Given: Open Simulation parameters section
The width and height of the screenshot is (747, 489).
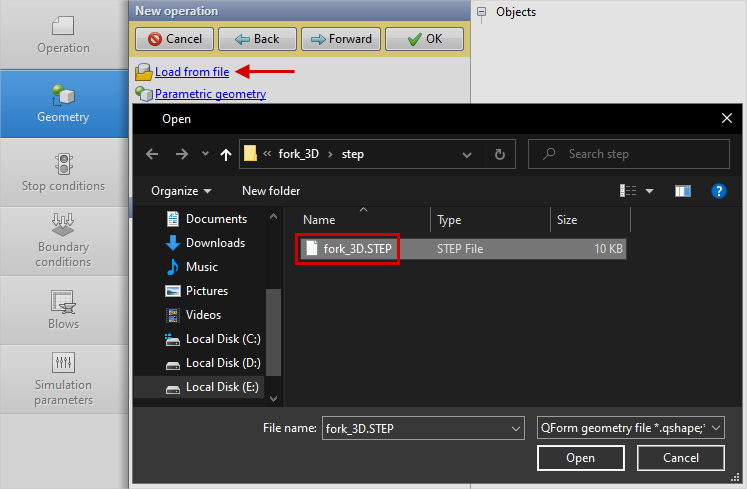Looking at the screenshot, I should pyautogui.click(x=63, y=378).
